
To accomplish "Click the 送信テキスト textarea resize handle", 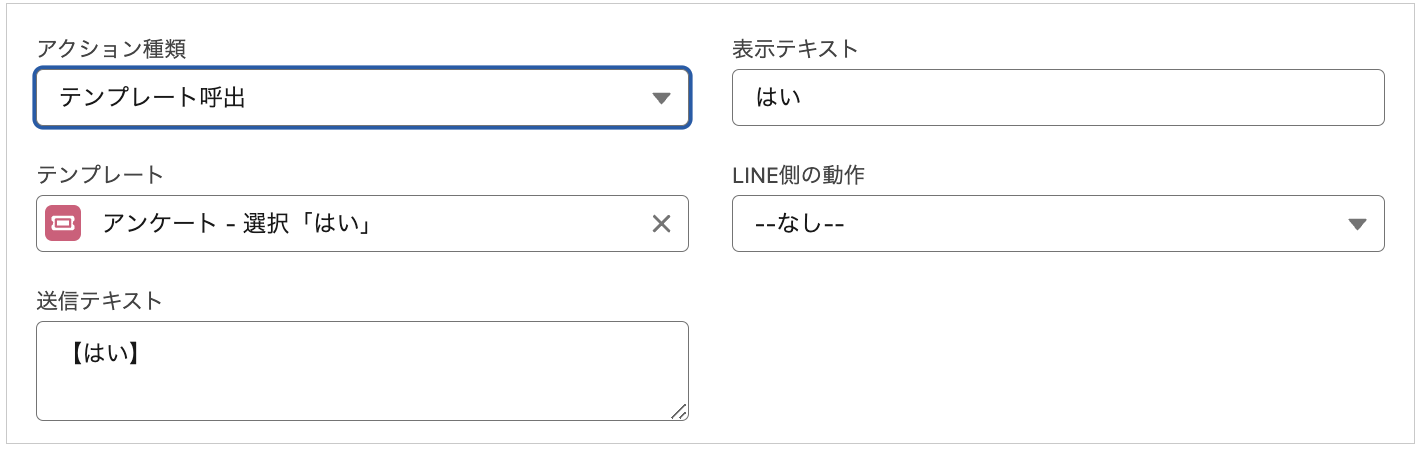I will [x=679, y=411].
